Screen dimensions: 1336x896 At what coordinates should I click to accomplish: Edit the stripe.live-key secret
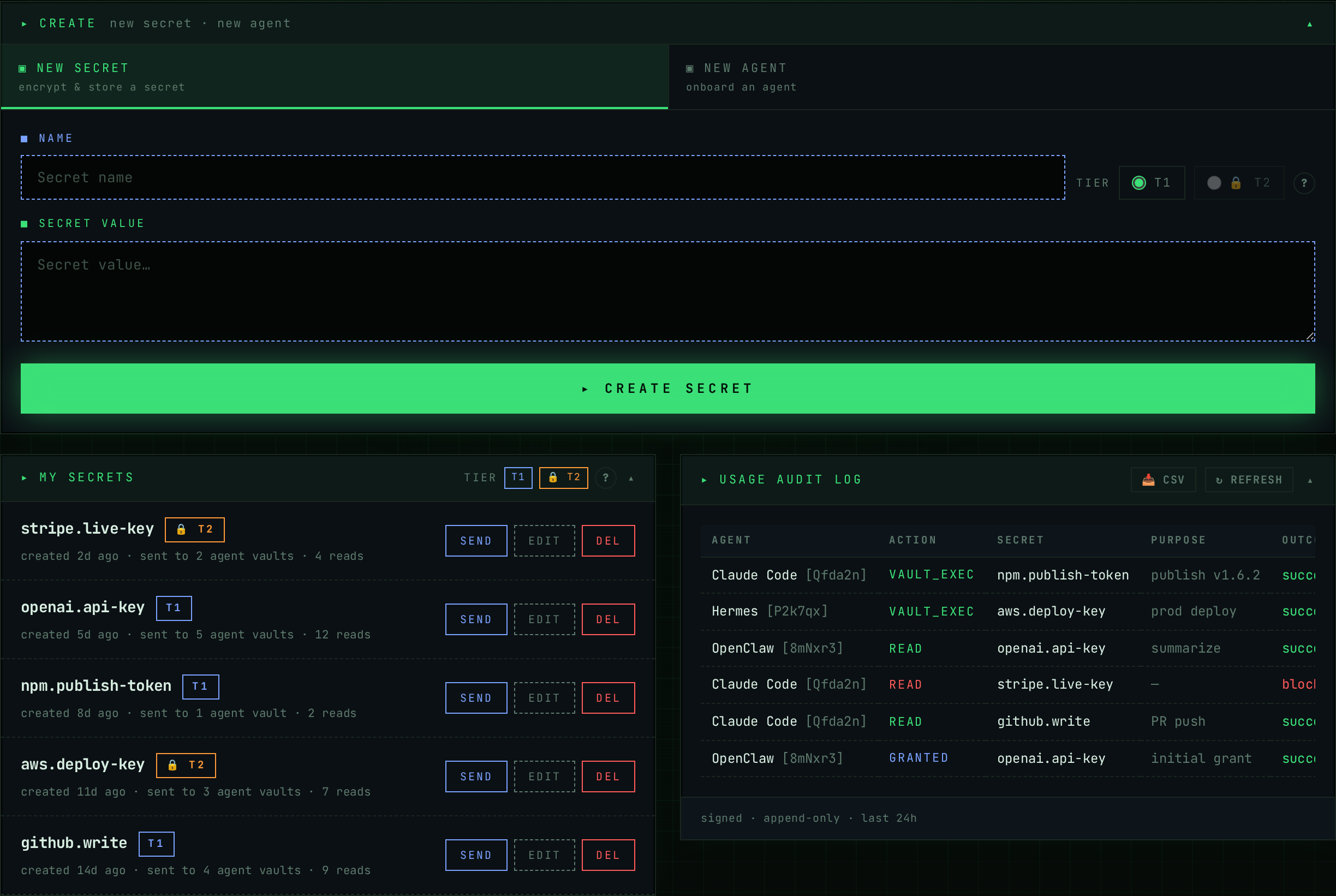(545, 541)
